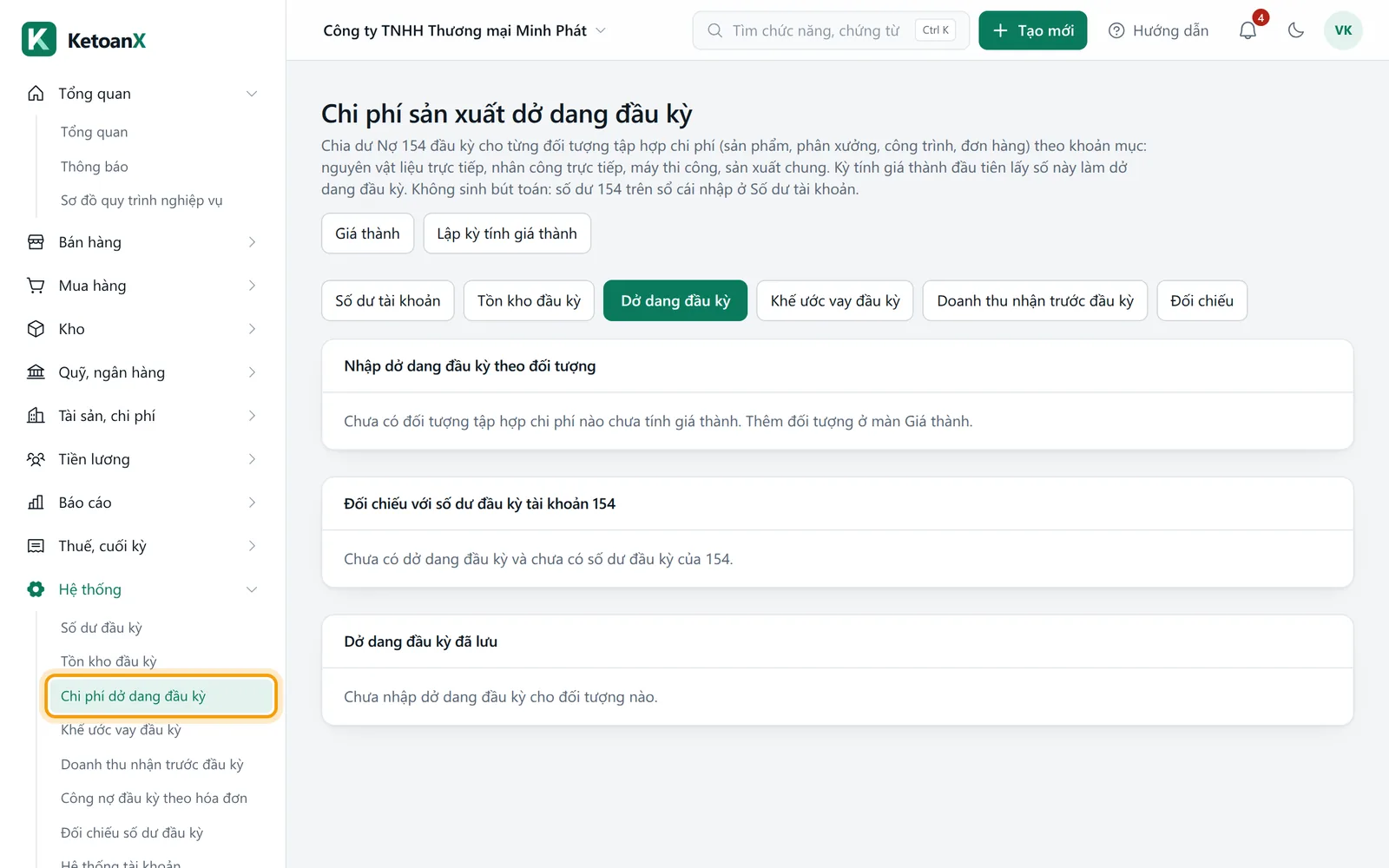Open Số dư đầu kỳ sidebar item

(x=102, y=628)
